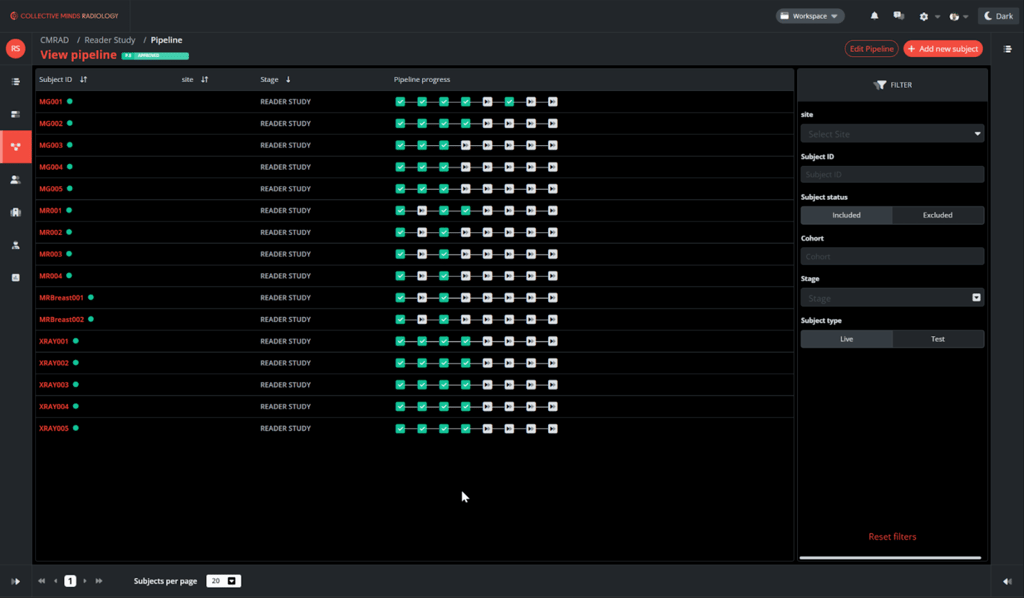Select the highlighted pipeline sidebar icon
1024x598 pixels.
[16, 147]
